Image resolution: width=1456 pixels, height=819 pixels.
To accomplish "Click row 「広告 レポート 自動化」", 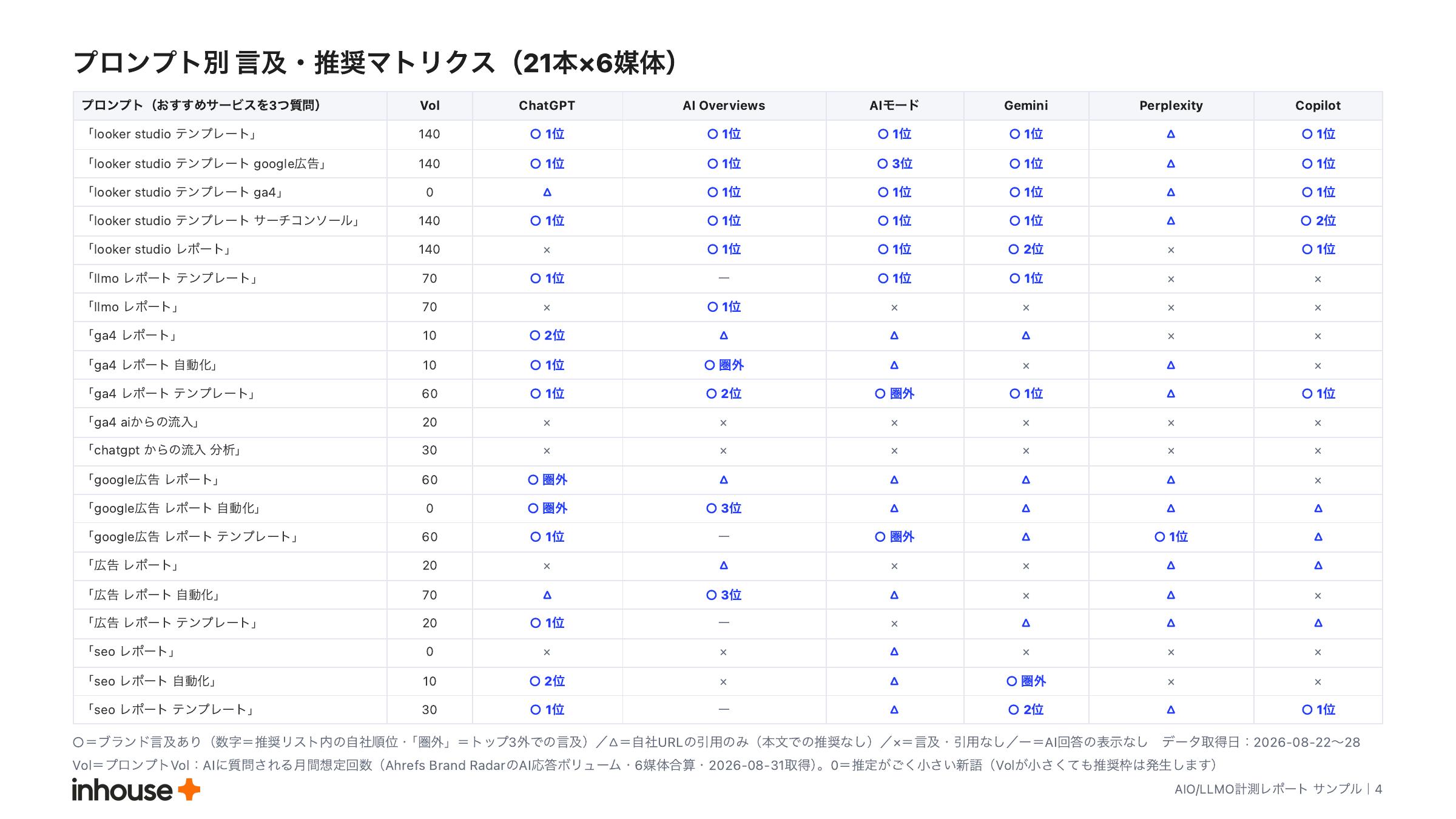I will click(728, 595).
